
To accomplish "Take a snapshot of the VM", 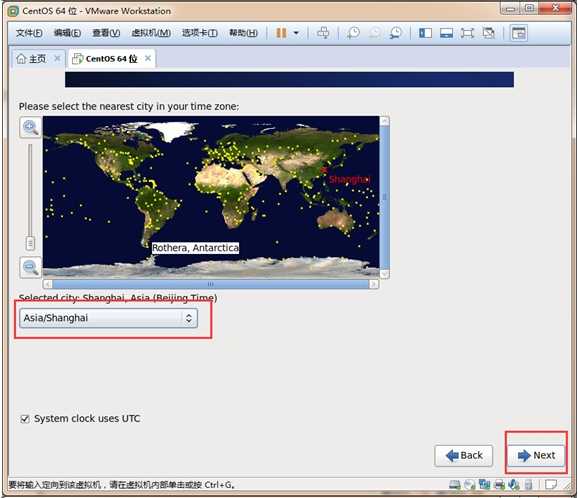I will 353,33.
